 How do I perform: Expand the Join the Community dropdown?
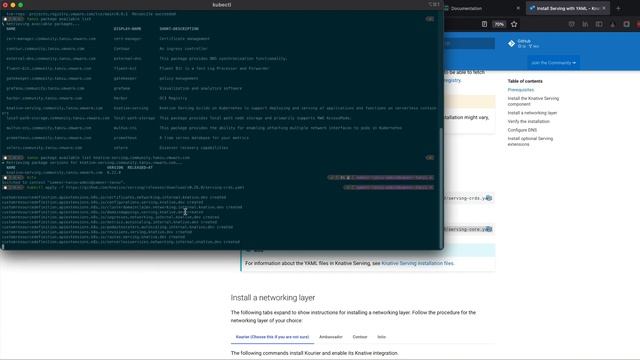coord(553,63)
